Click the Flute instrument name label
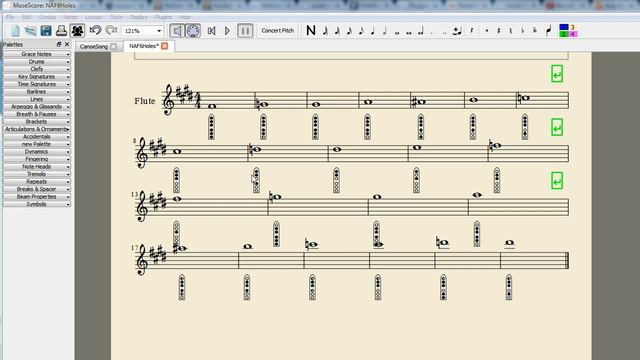 click(145, 101)
